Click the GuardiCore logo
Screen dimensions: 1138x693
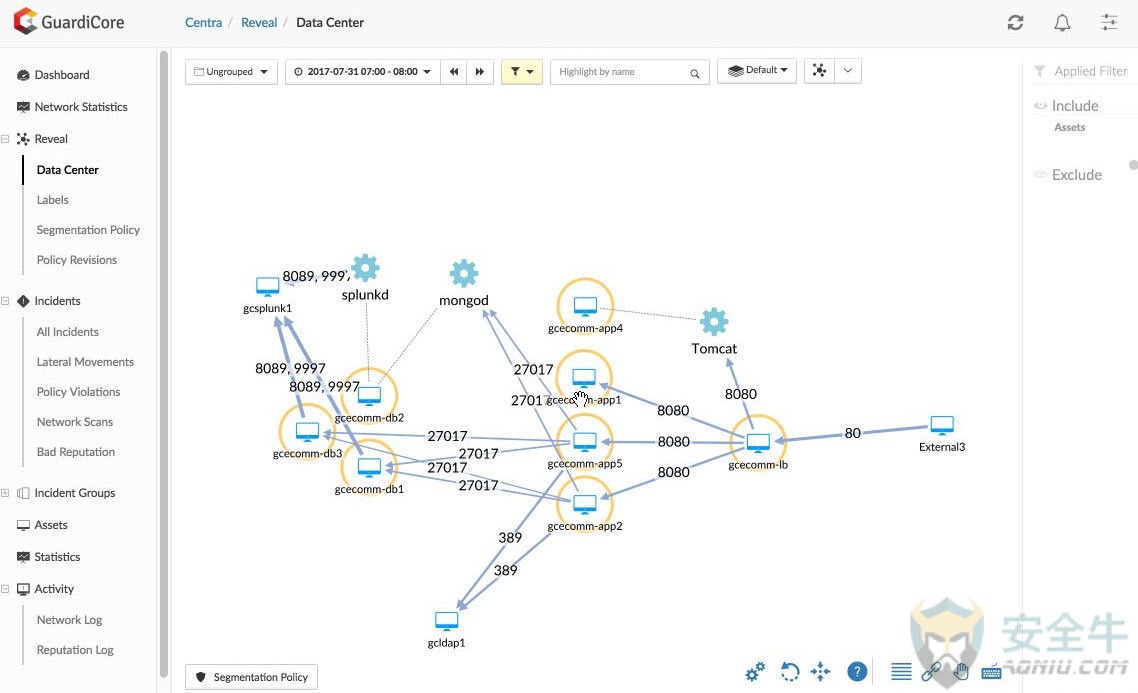(69, 22)
